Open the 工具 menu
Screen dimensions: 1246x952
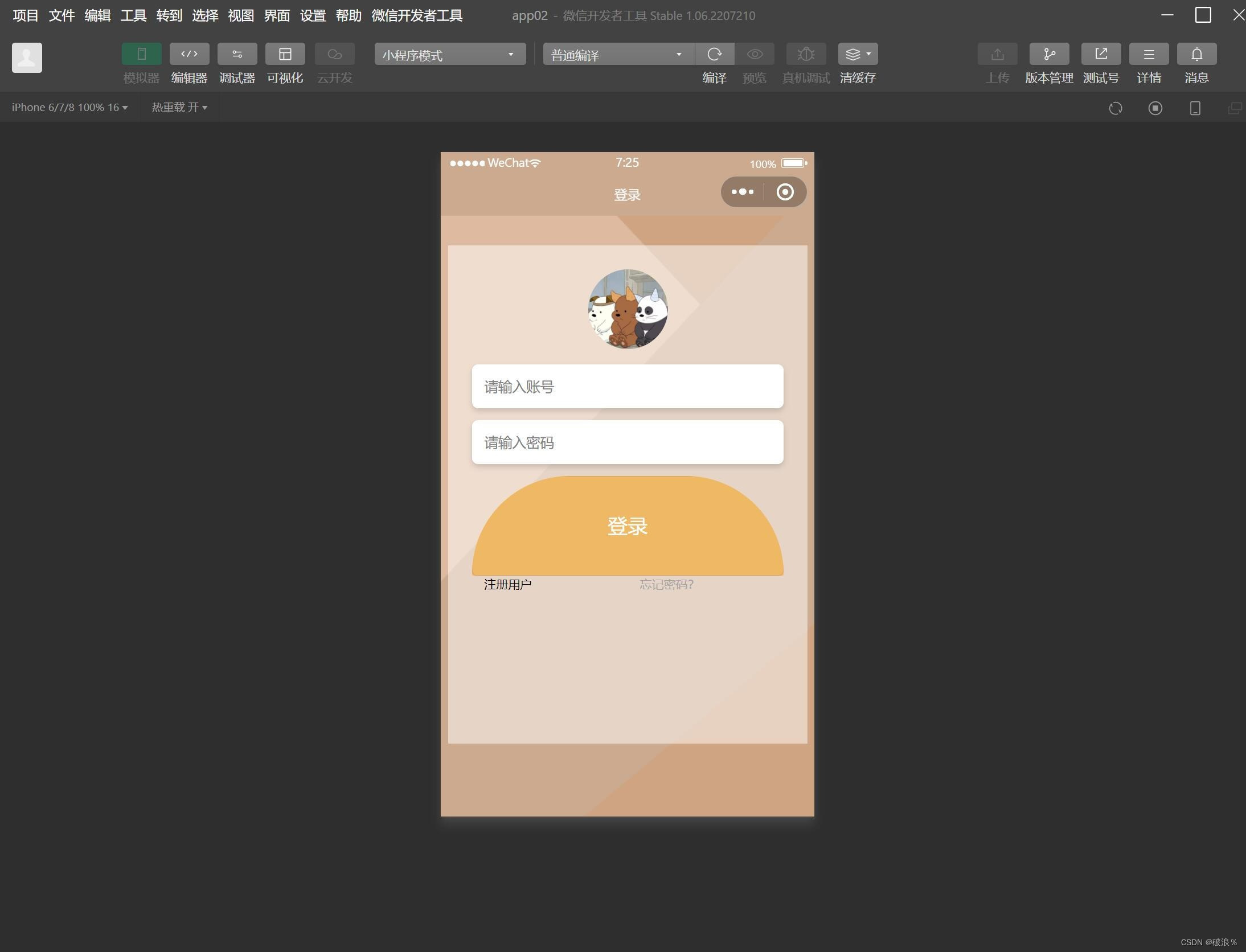coord(133,15)
